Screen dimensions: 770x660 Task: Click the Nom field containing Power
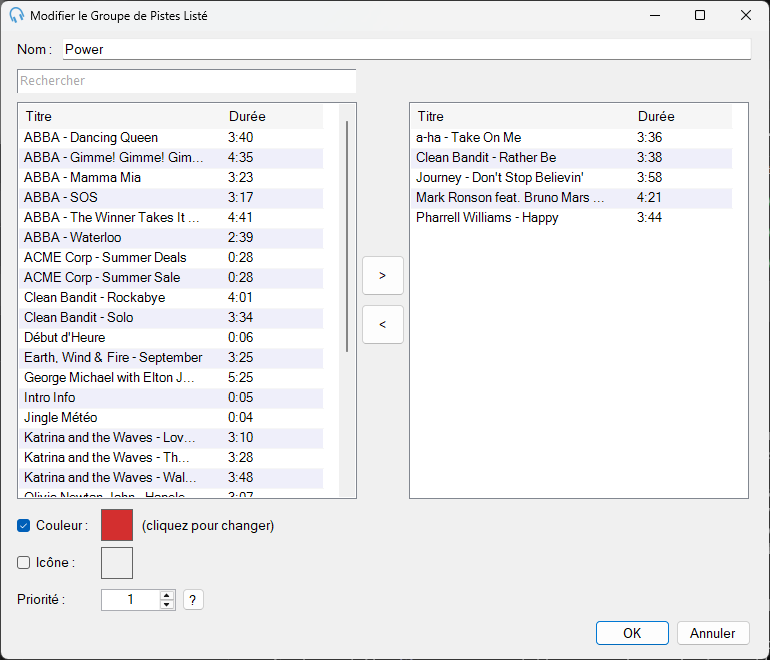(407, 50)
